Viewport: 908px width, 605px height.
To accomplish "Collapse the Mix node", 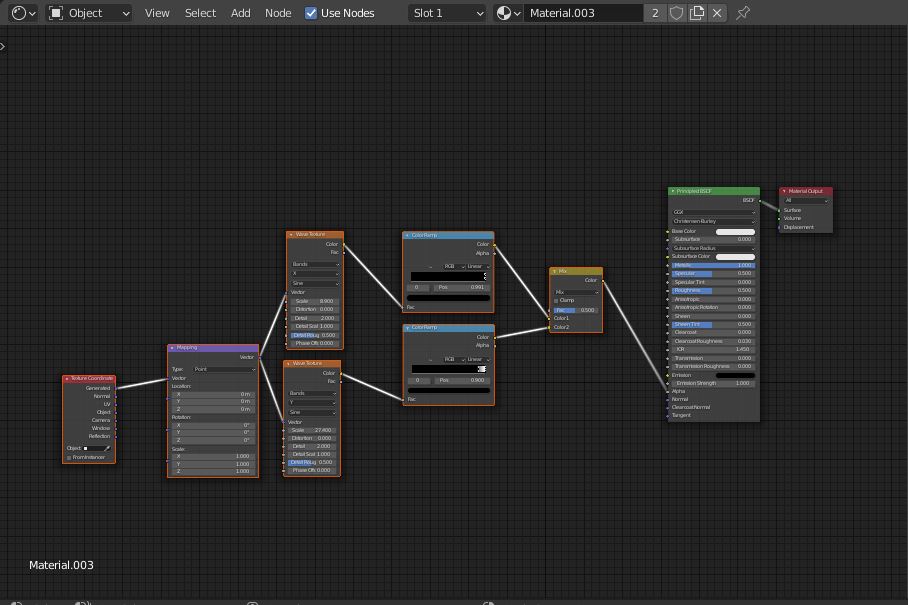I will 554,272.
